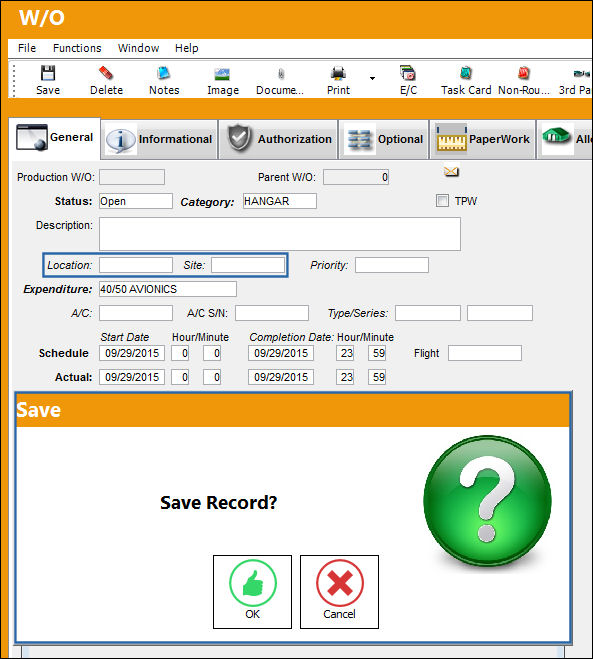Click the Actual completion hour 23 field
Screen dimensions: 593x659
[x=345, y=377]
